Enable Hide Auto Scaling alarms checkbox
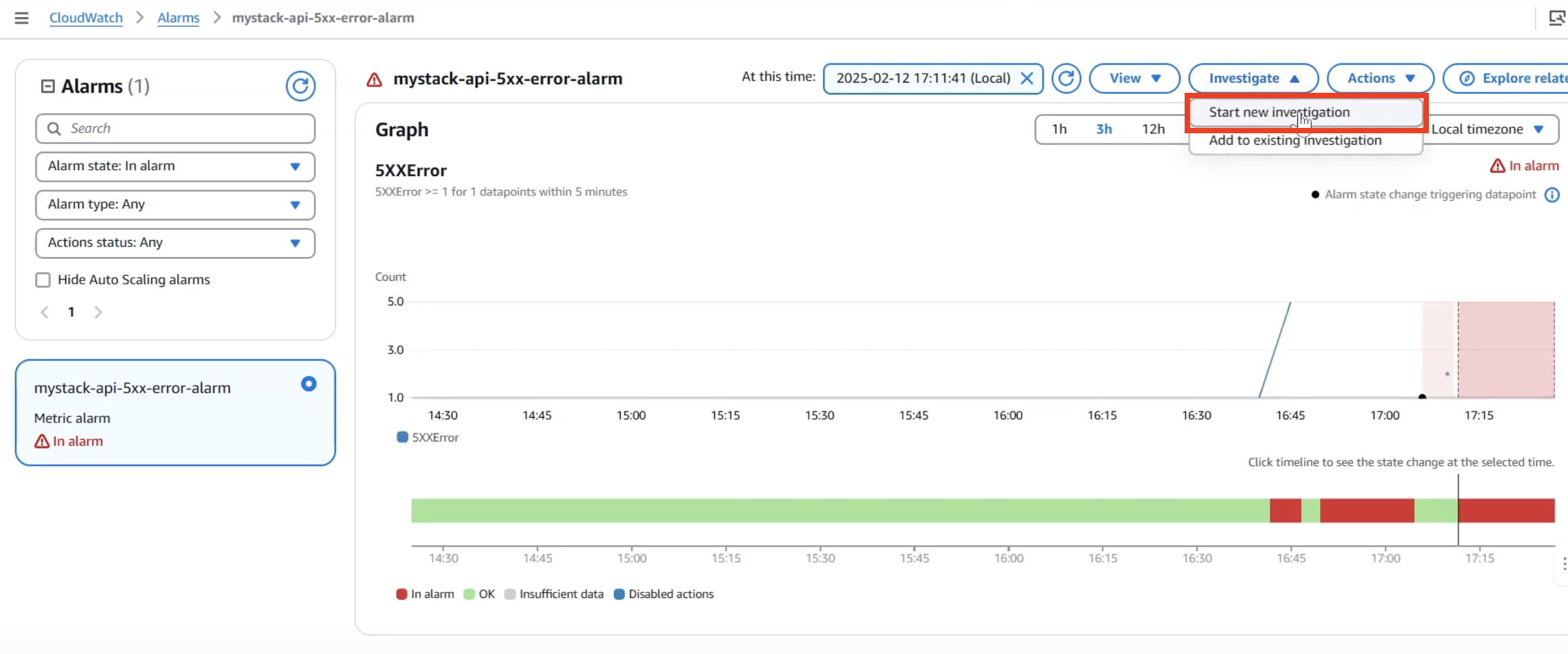This screenshot has width=1568, height=654. coord(43,280)
